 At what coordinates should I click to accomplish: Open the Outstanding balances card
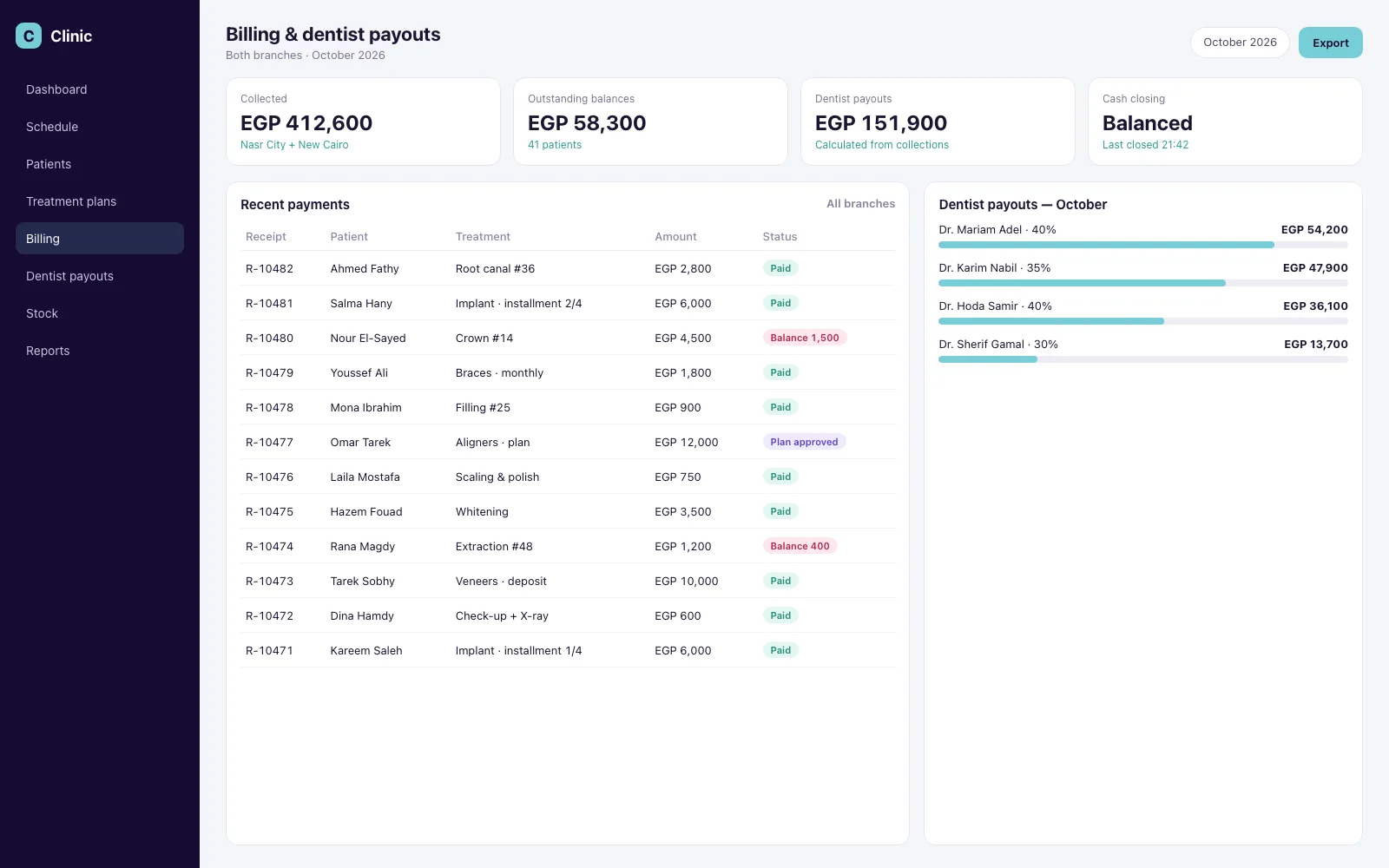coord(650,122)
